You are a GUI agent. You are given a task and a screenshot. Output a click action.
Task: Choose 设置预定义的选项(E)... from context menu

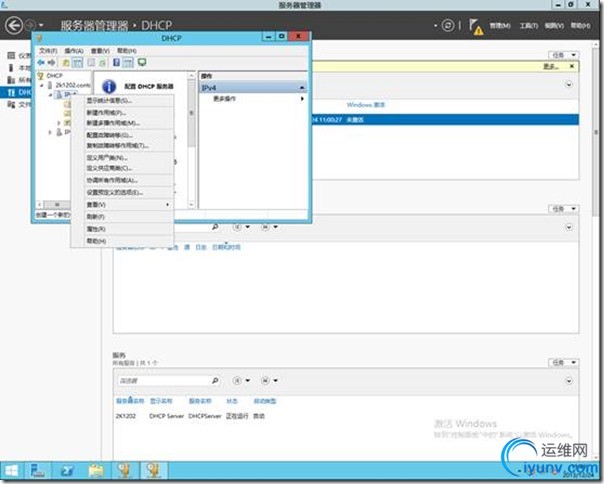tap(122, 192)
